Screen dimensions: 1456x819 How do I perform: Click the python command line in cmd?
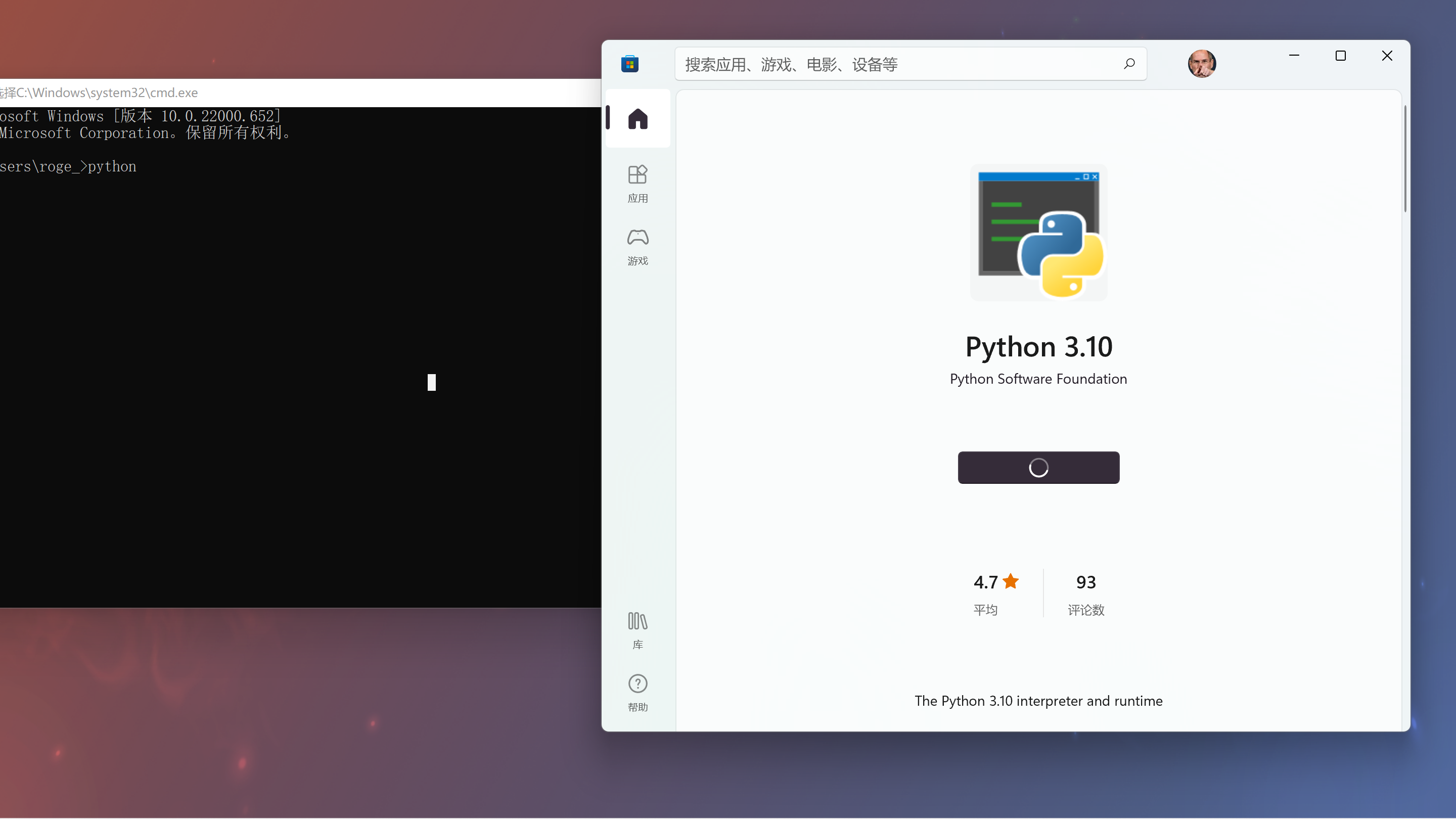[68, 167]
